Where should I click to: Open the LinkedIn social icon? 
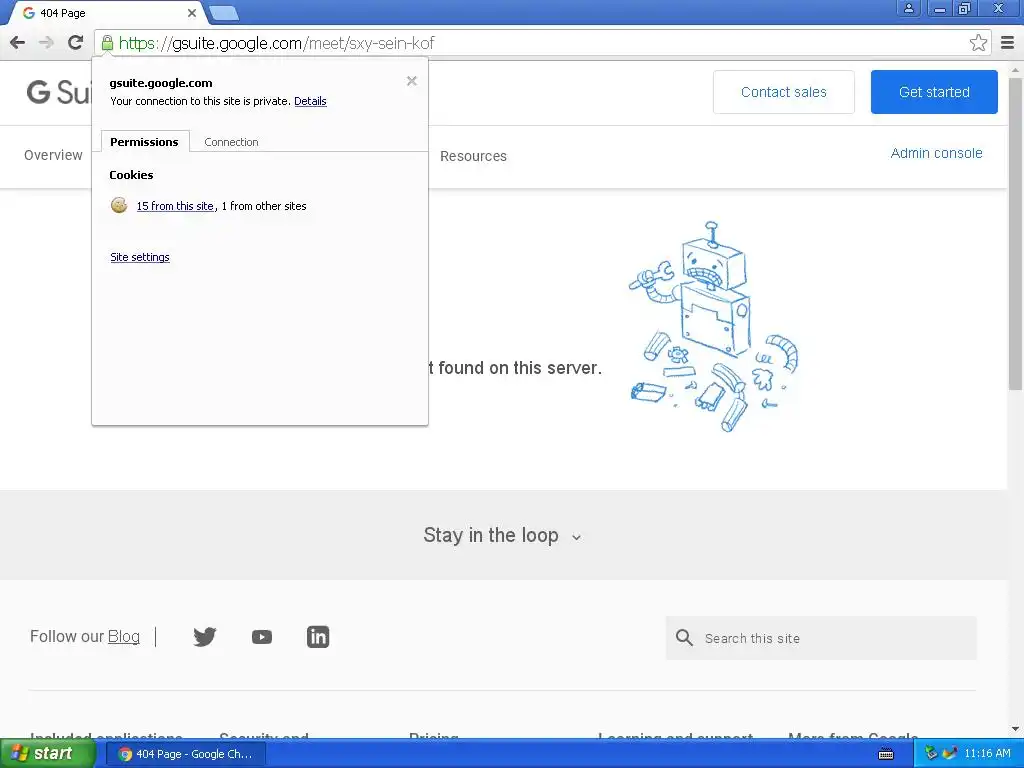coord(318,637)
